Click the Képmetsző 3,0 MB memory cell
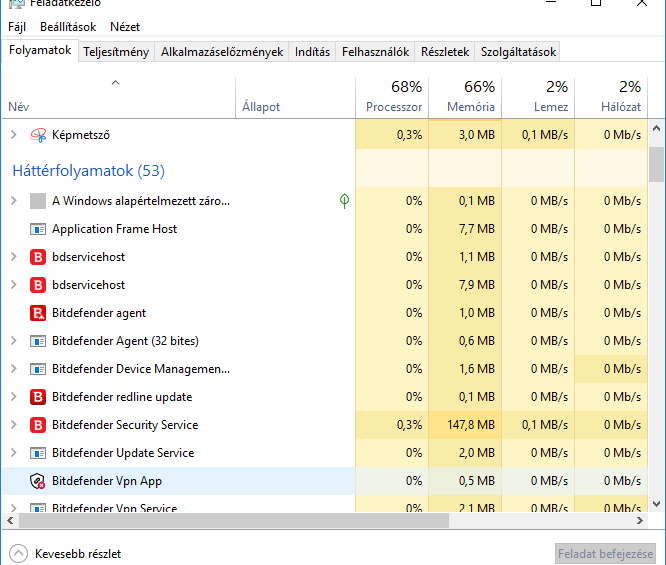Screen dimensions: 666x565 (465, 135)
